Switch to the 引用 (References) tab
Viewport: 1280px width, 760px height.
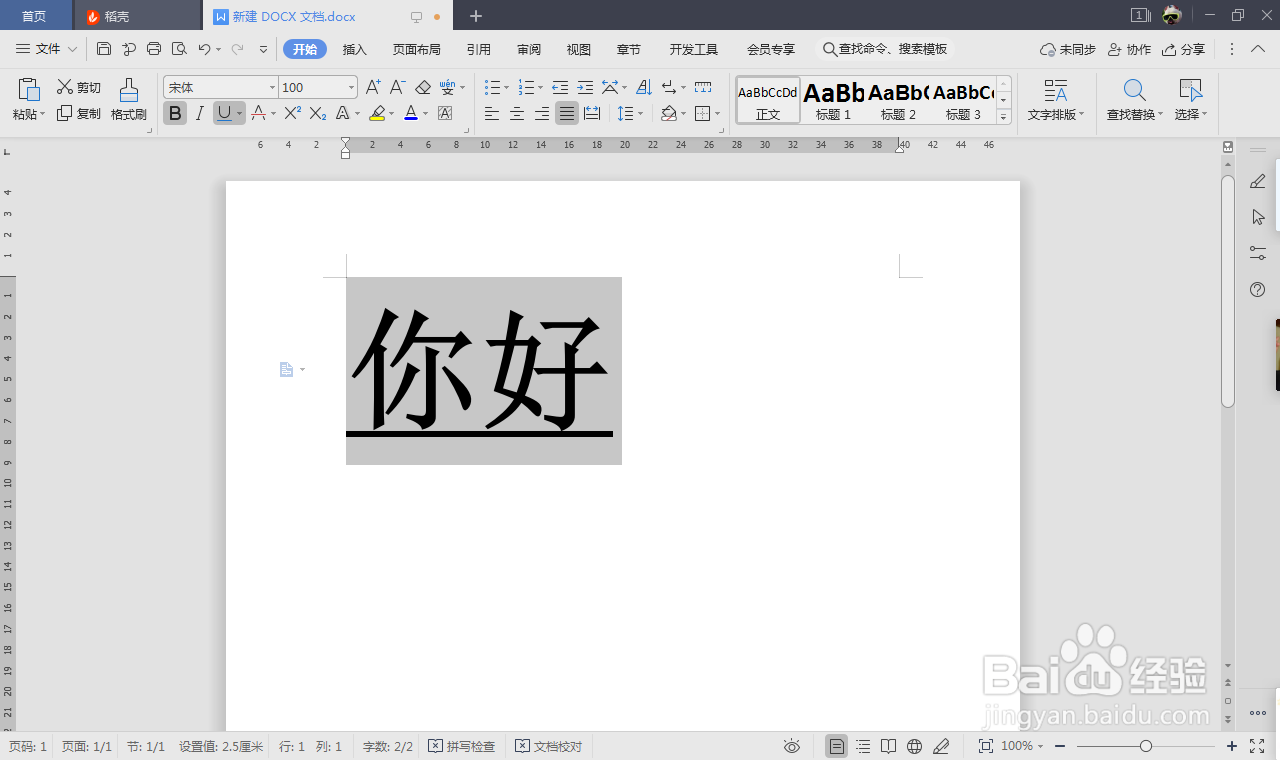point(479,49)
